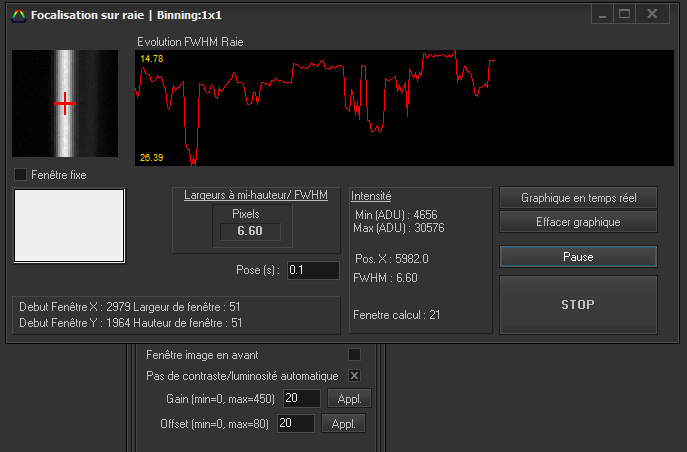Click the Evolution FWHM Raie graph
This screenshot has height=452, width=687.
404,108
